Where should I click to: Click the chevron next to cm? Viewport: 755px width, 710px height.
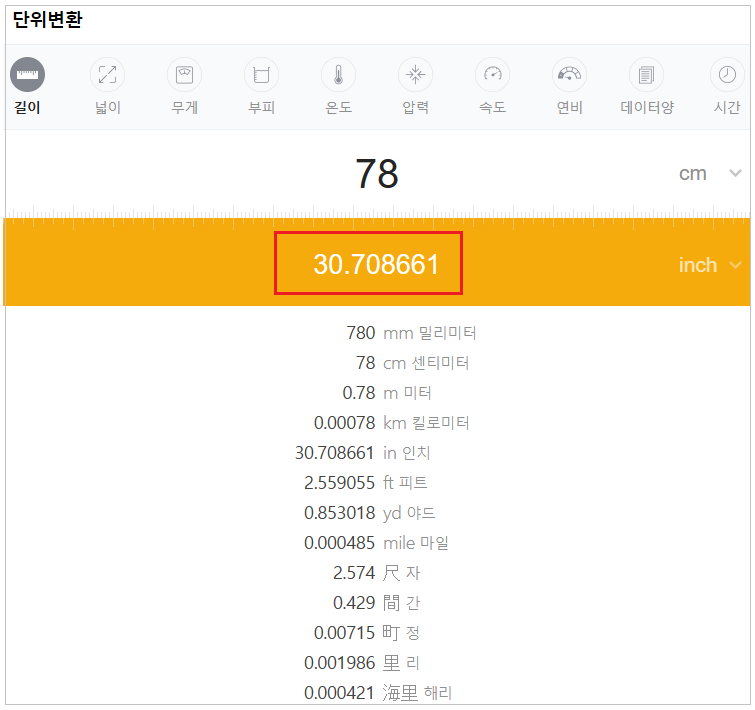735,173
